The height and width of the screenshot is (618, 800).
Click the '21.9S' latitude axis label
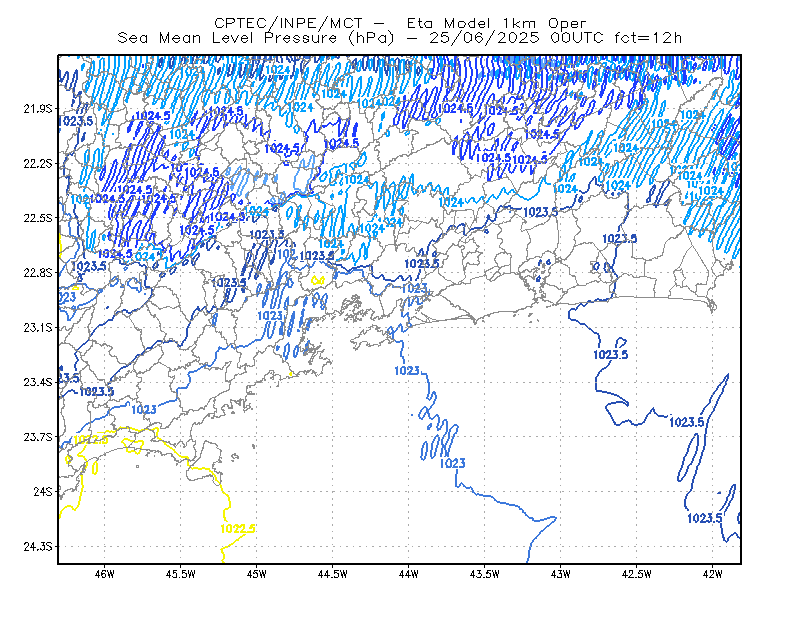[38, 109]
